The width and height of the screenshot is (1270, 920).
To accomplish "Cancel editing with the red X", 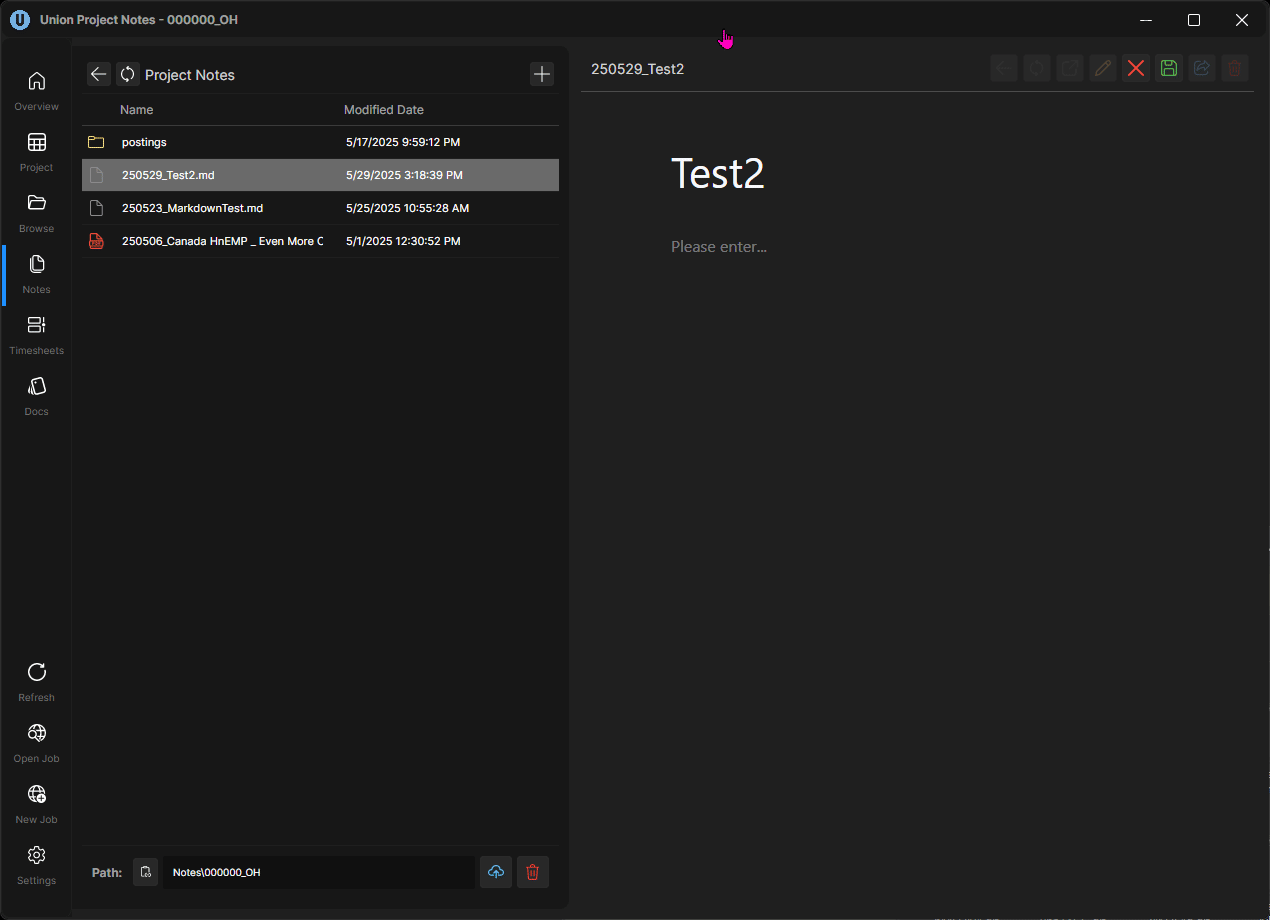I will pyautogui.click(x=1136, y=68).
